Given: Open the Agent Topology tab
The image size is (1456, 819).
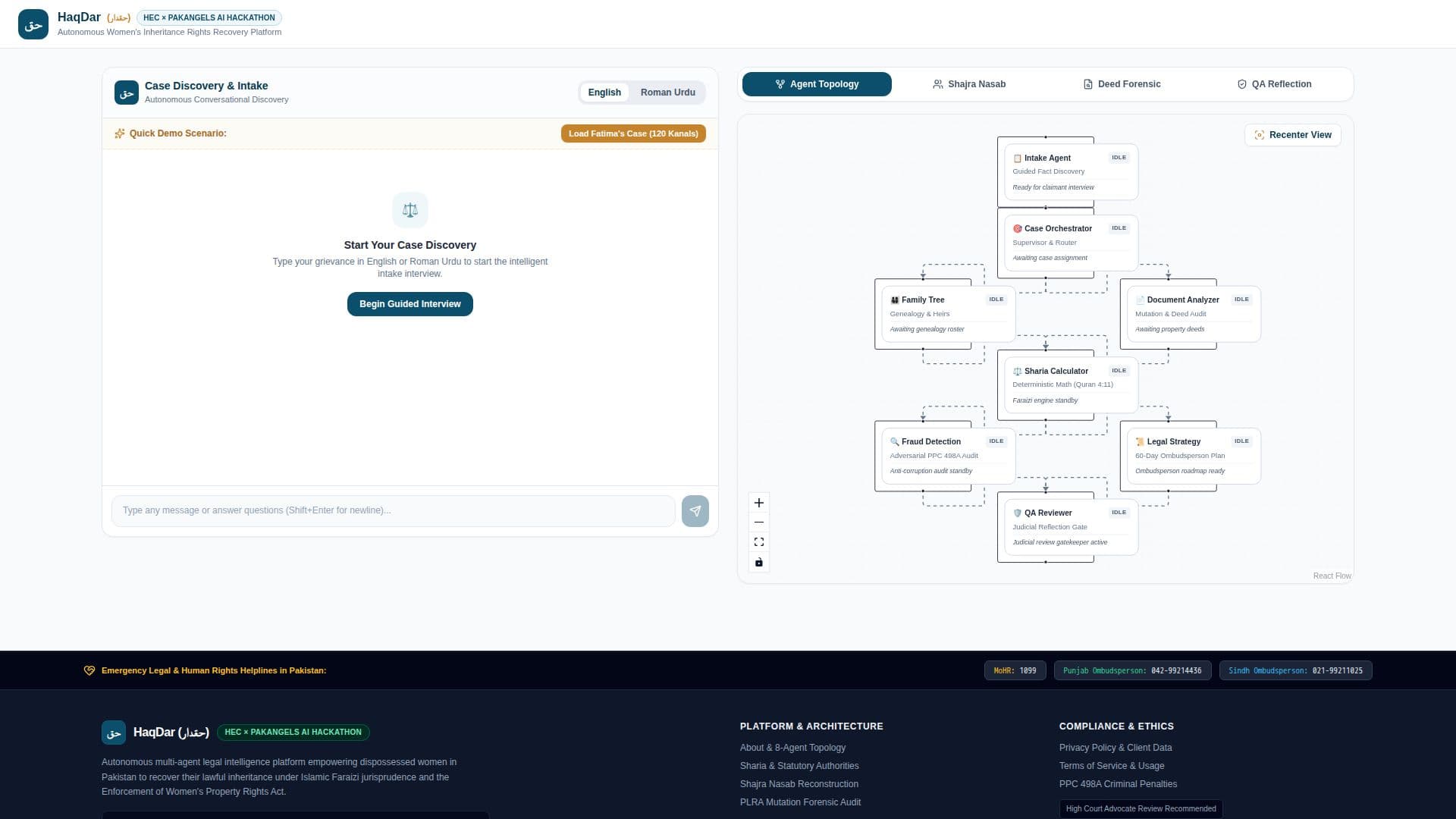Looking at the screenshot, I should point(817,84).
